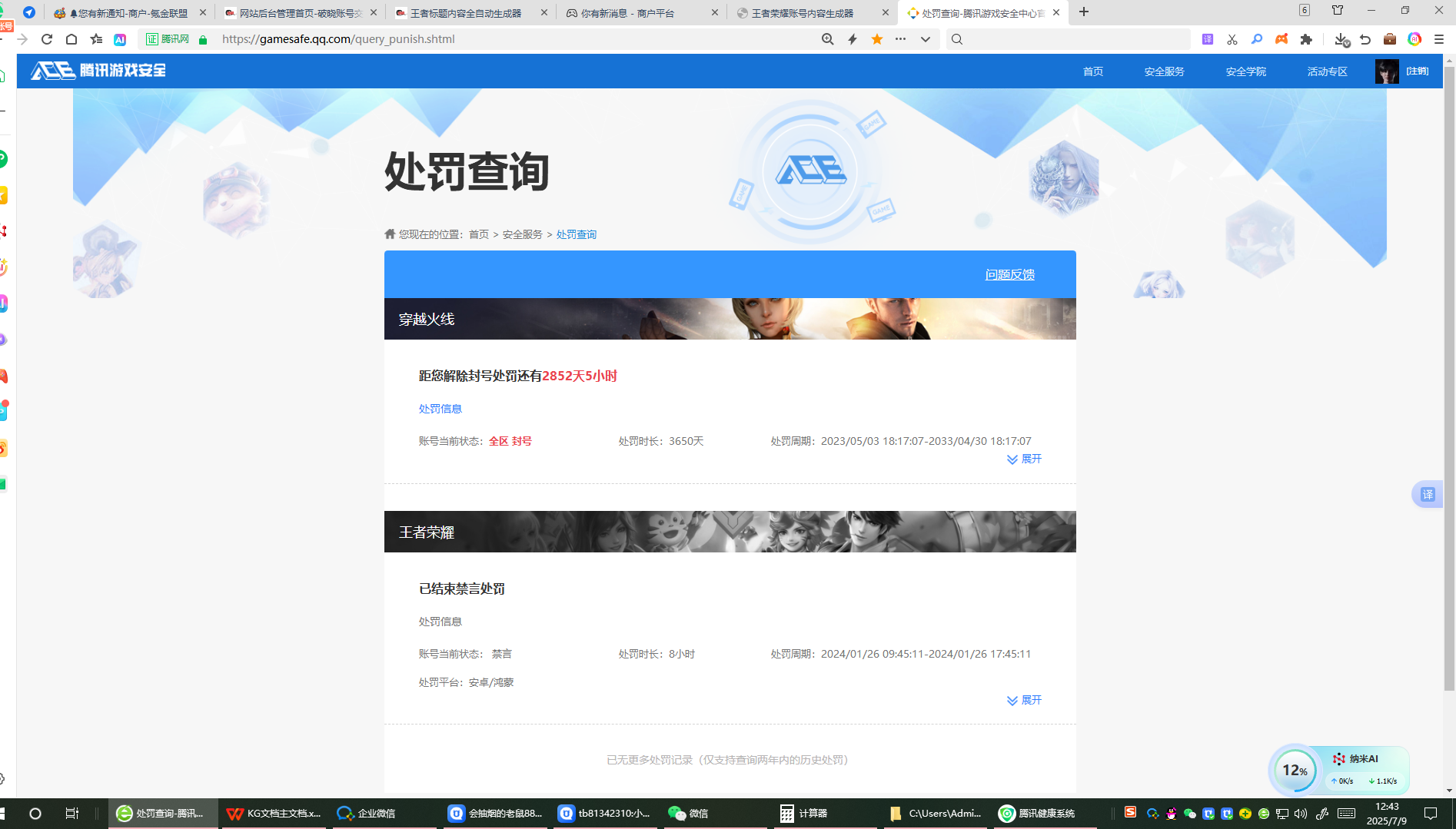Open the brown briefcase wallet icon
This screenshot has height=829, width=1456.
1390,39
